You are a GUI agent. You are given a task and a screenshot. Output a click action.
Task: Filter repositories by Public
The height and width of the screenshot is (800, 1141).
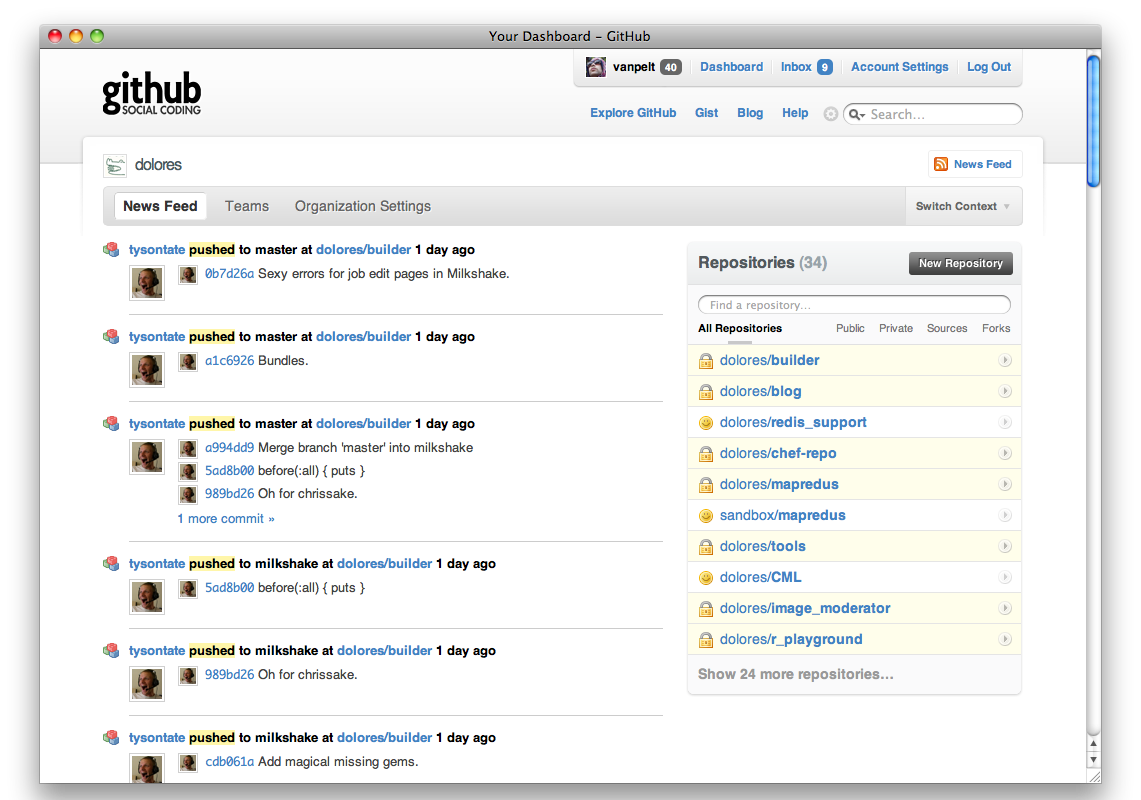pos(850,328)
